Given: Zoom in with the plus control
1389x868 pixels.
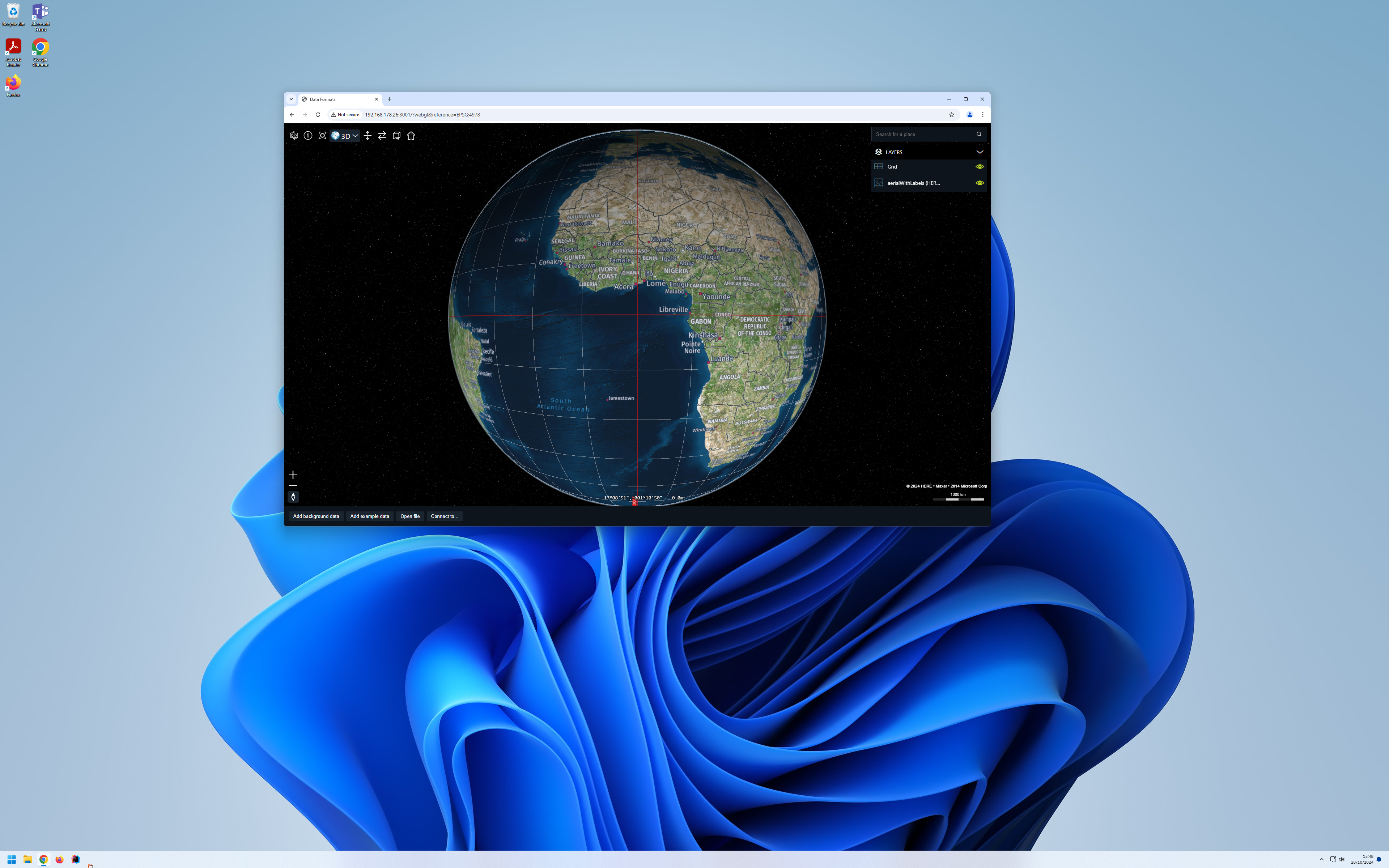Looking at the screenshot, I should click(293, 475).
